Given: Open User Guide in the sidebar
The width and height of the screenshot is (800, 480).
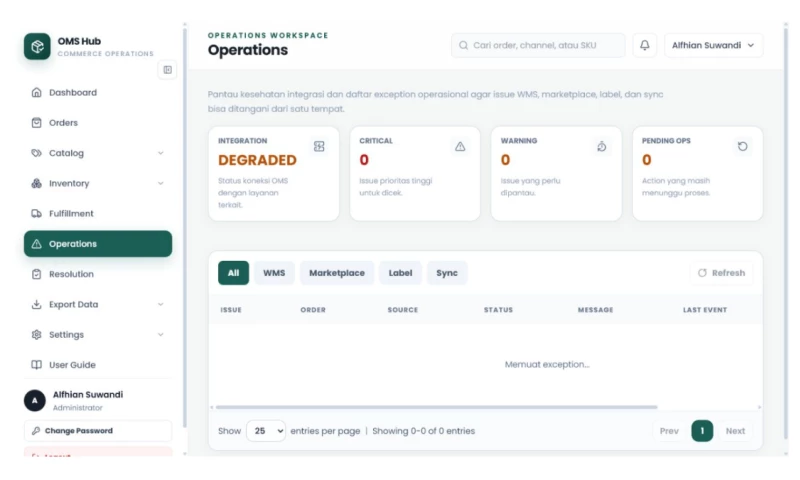Looking at the screenshot, I should (98, 365).
